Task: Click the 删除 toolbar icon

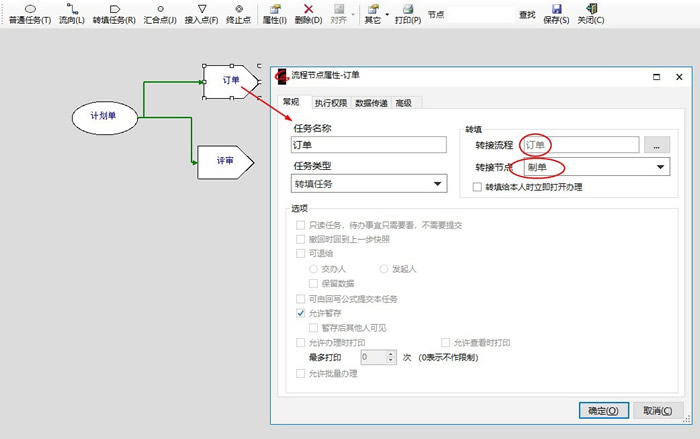Action: pos(308,13)
